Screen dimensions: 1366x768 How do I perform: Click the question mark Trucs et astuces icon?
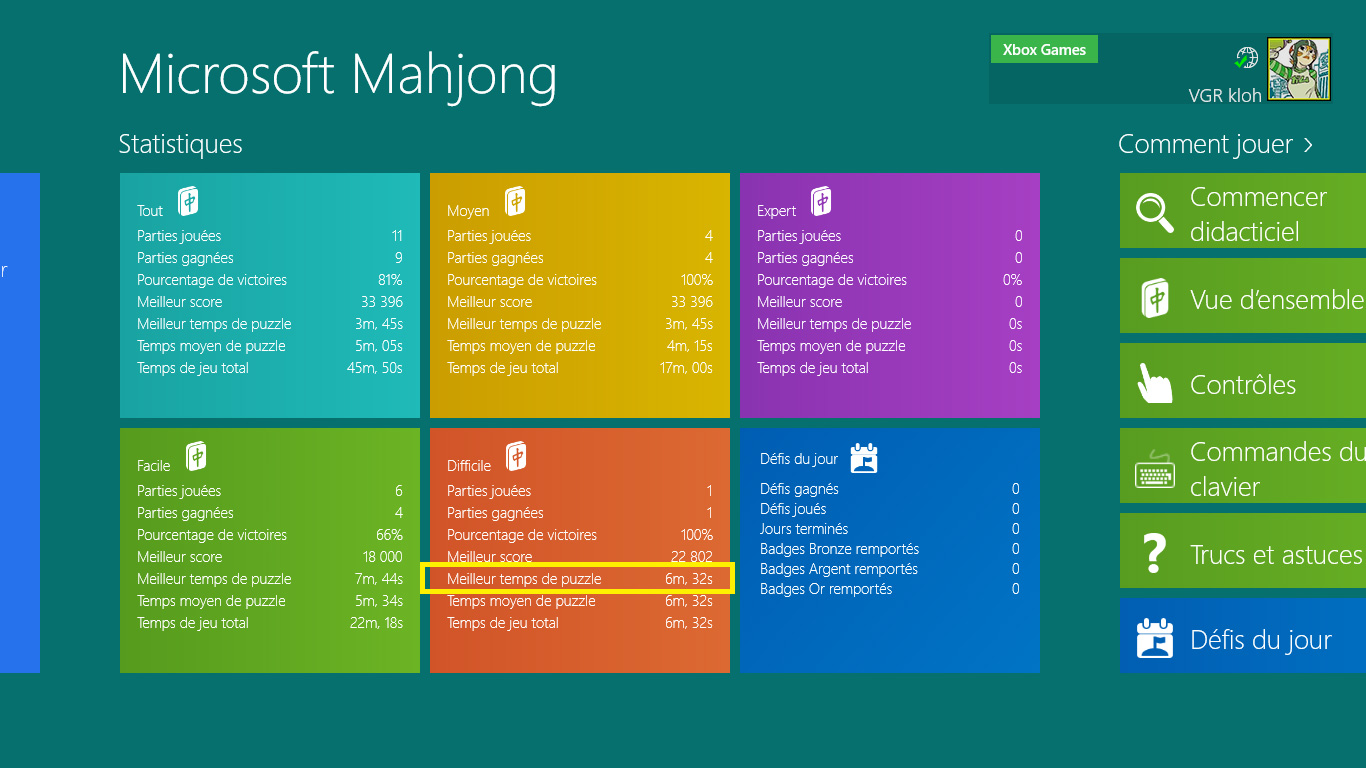tap(1154, 553)
